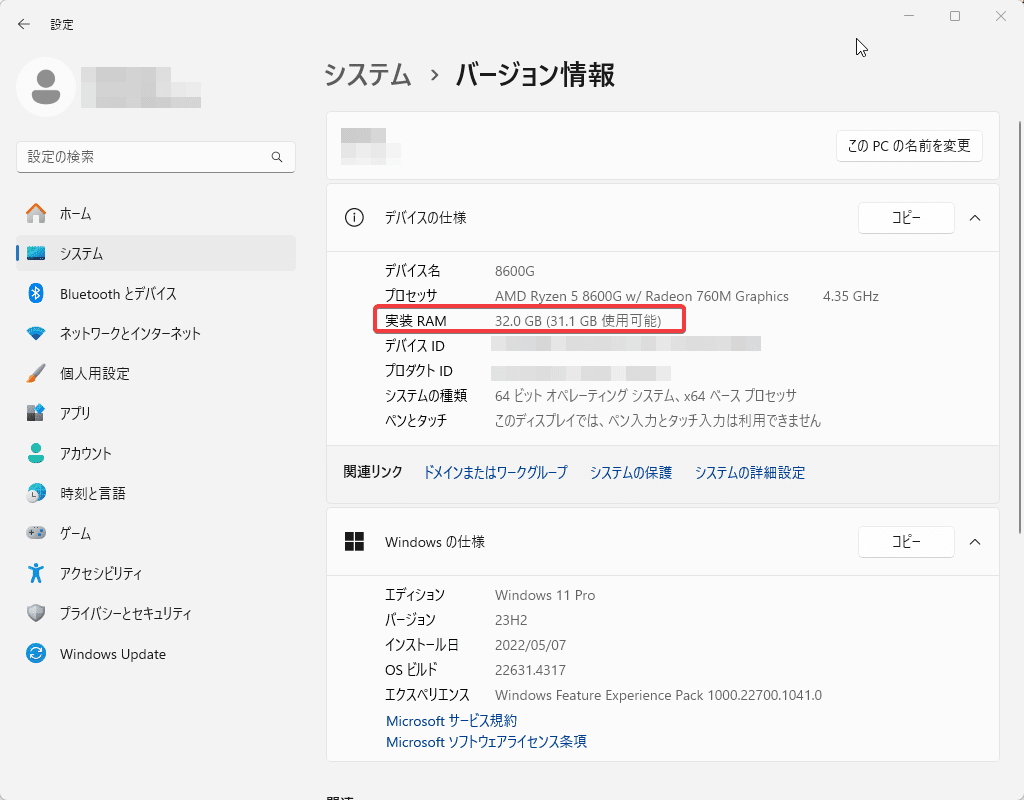Click the info icon beside デバイスの仕様

tap(354, 217)
